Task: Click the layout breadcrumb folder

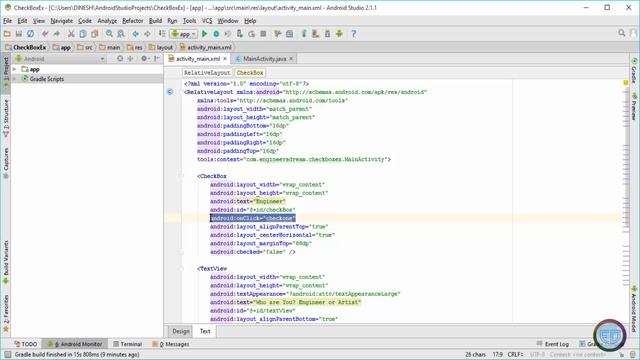Action: 161,47
